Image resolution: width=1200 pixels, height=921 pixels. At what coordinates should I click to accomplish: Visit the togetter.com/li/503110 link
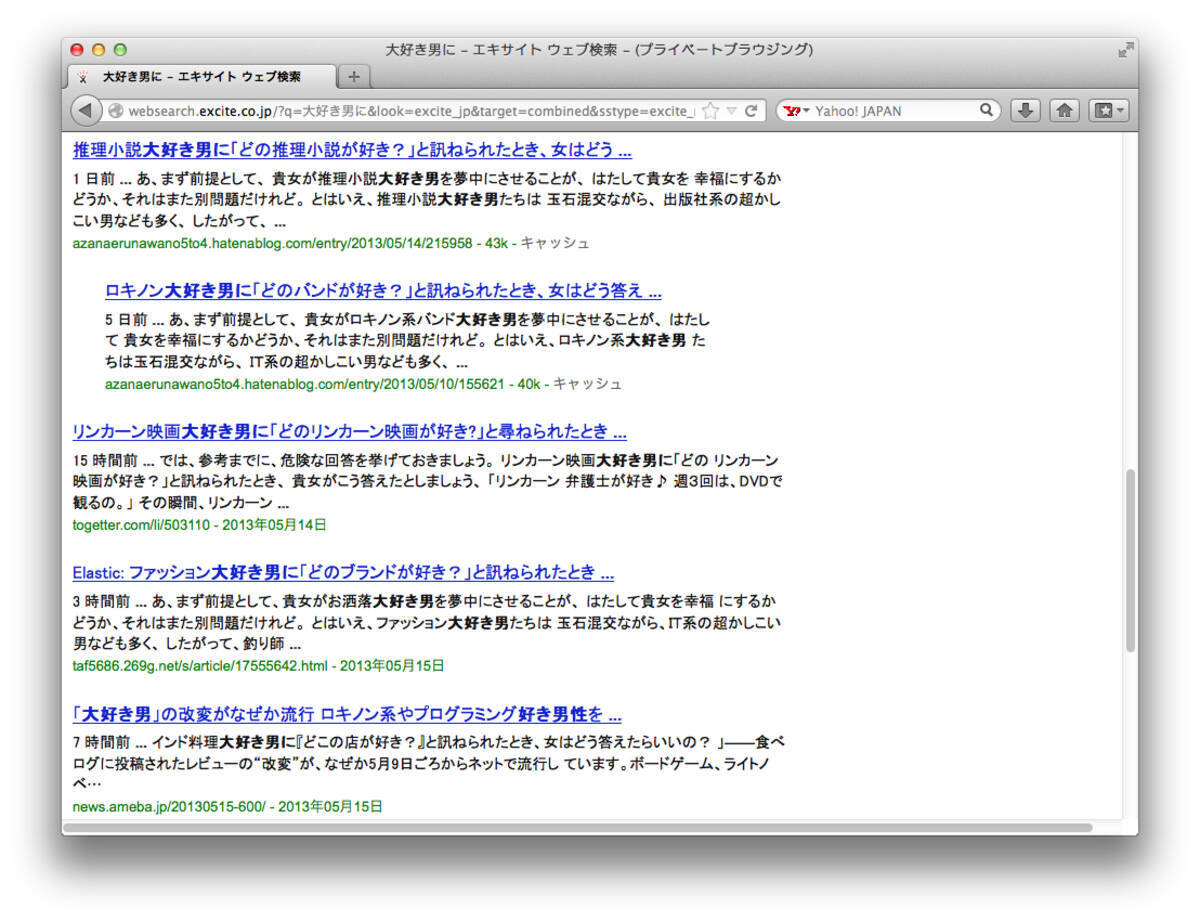[140, 524]
